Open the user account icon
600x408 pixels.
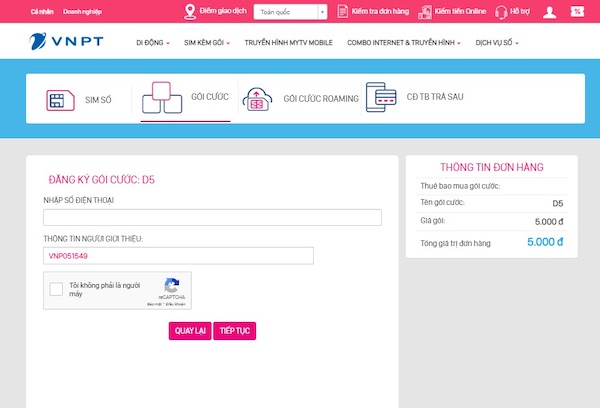click(x=549, y=12)
